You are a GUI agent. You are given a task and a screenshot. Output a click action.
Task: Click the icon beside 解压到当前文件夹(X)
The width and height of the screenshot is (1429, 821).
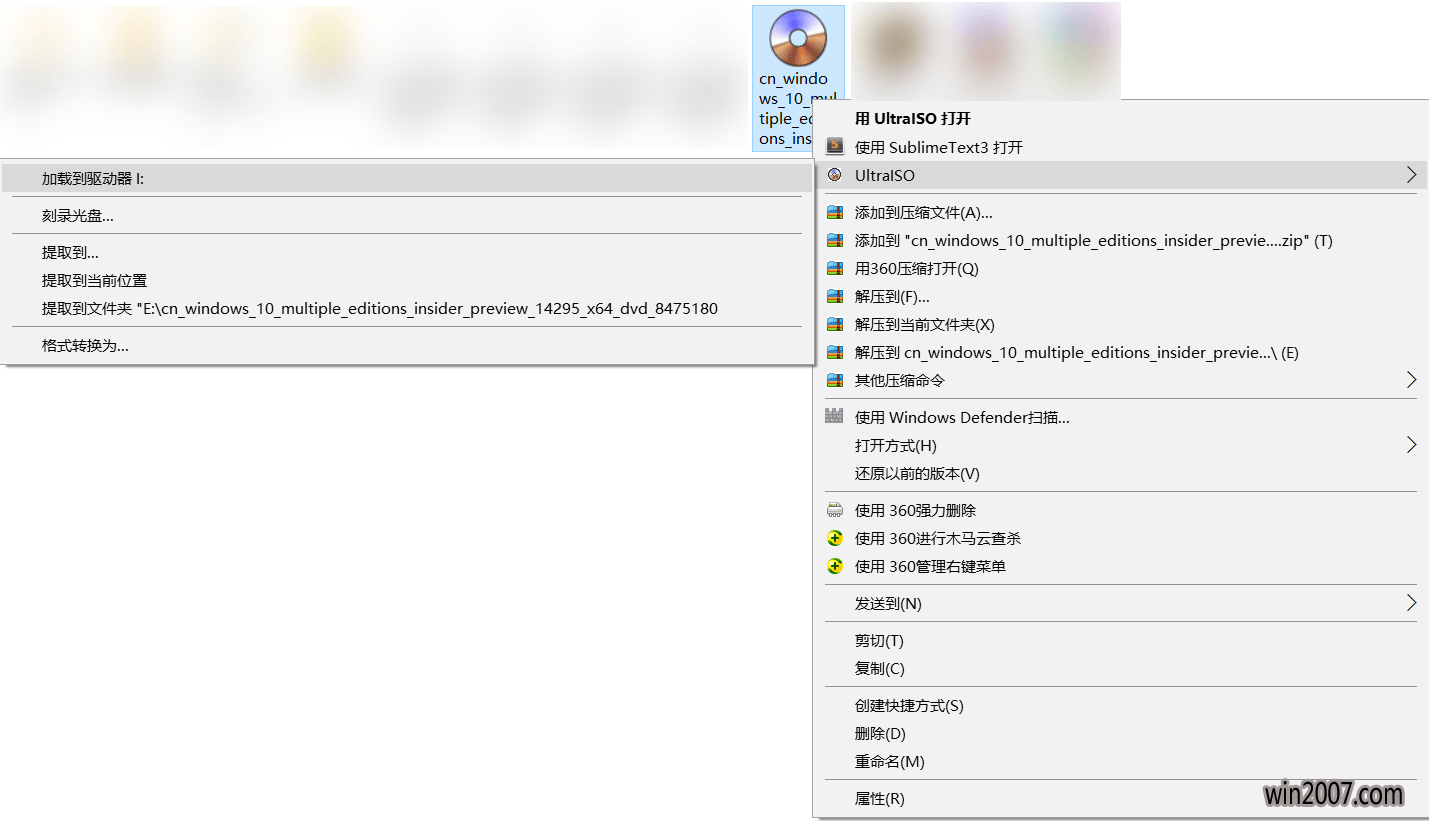pos(835,324)
